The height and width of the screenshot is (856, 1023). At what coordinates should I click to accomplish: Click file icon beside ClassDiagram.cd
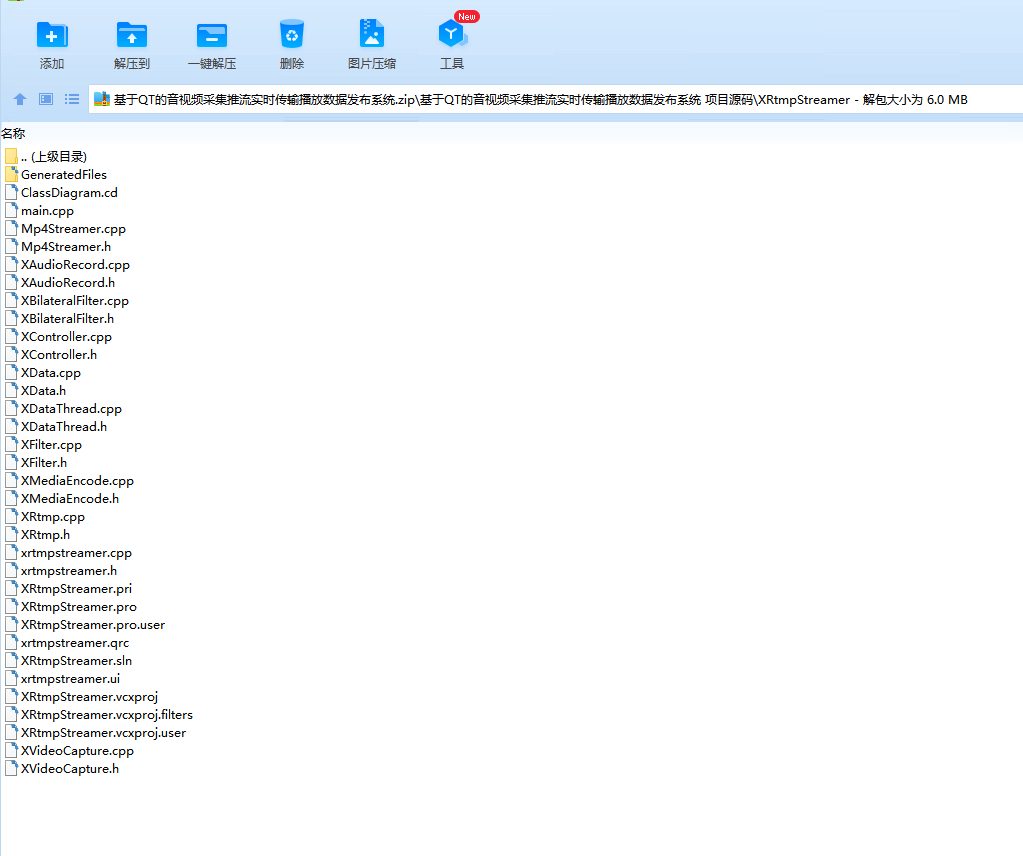(x=11, y=192)
